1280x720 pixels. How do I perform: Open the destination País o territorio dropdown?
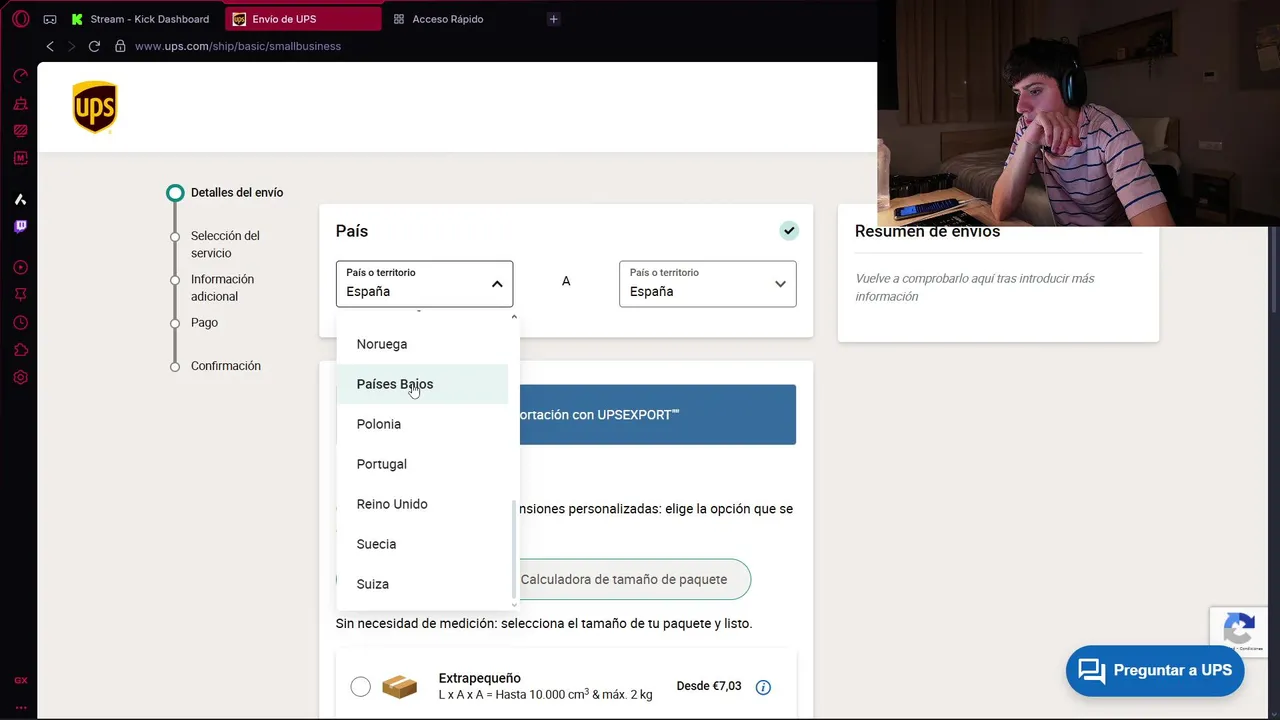pyautogui.click(x=708, y=284)
